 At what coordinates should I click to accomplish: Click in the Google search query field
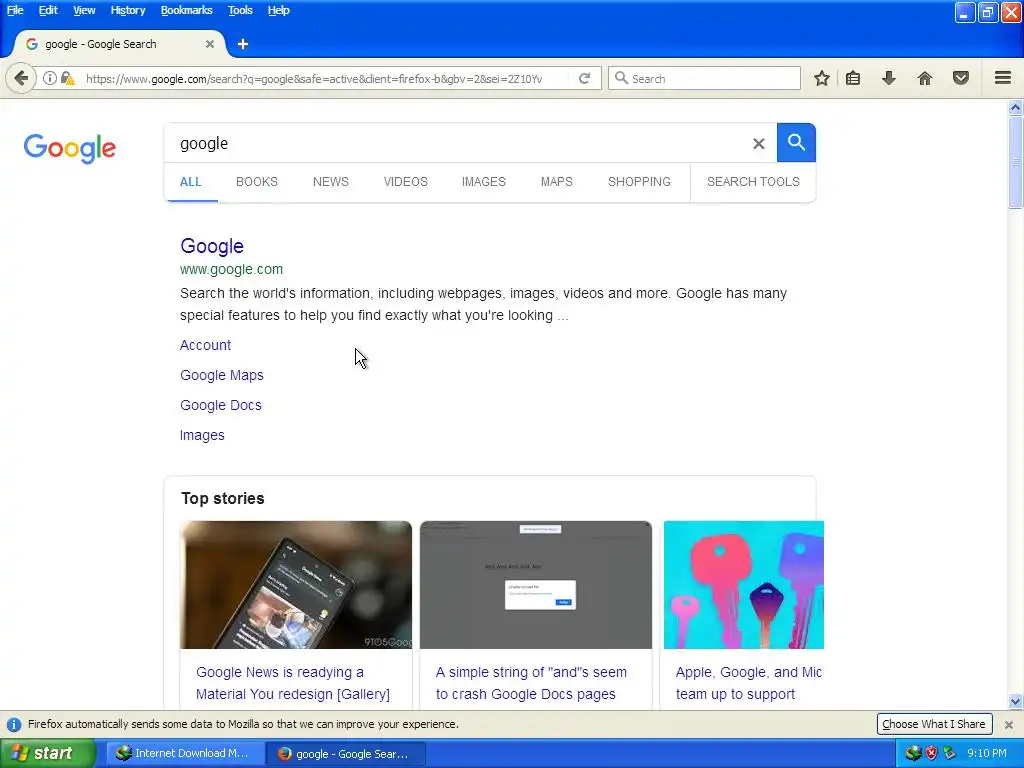[x=457, y=144]
